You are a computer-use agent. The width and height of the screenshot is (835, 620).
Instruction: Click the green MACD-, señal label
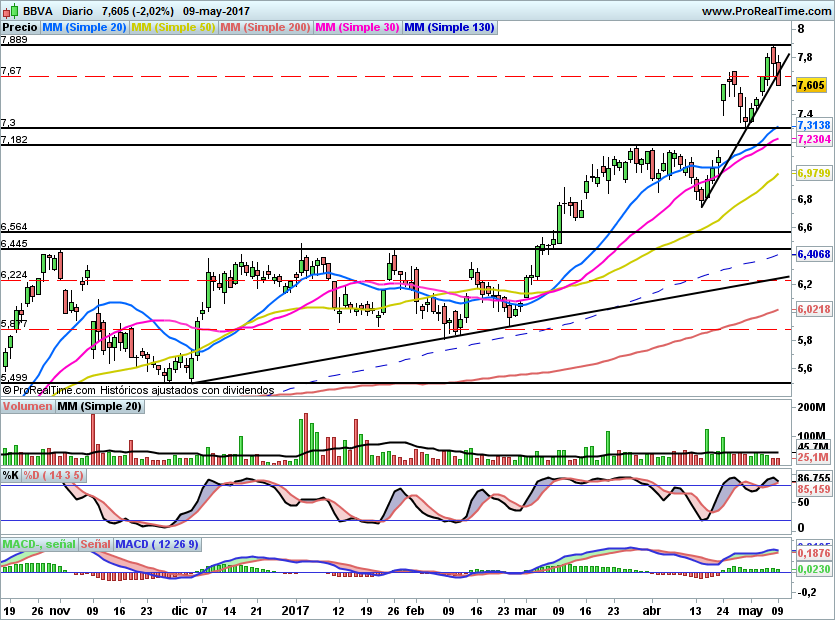[39, 544]
